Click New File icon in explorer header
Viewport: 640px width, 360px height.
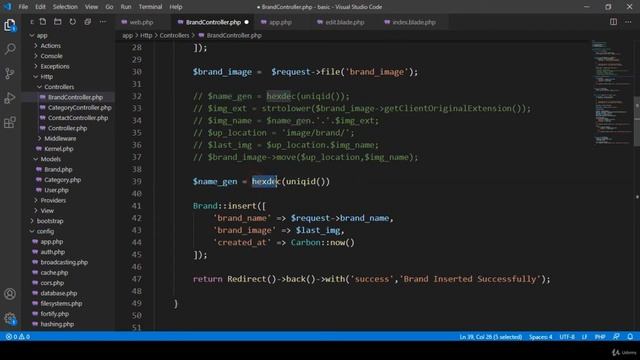tap(43, 22)
